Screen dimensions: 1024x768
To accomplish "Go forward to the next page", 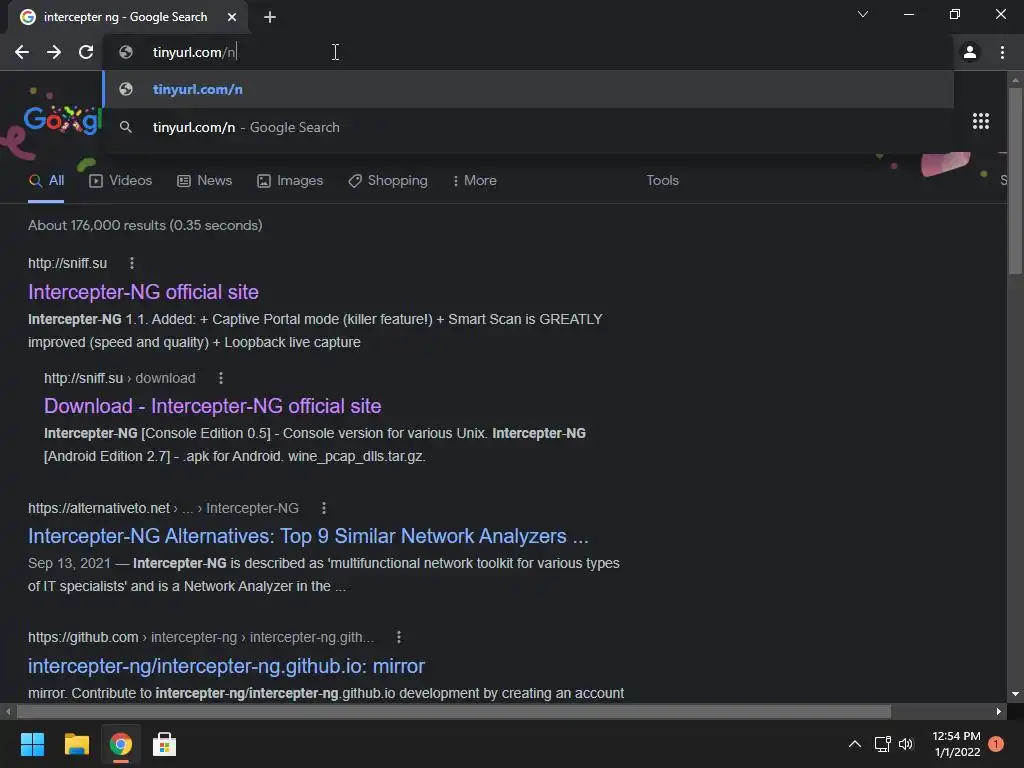I will pyautogui.click(x=54, y=52).
